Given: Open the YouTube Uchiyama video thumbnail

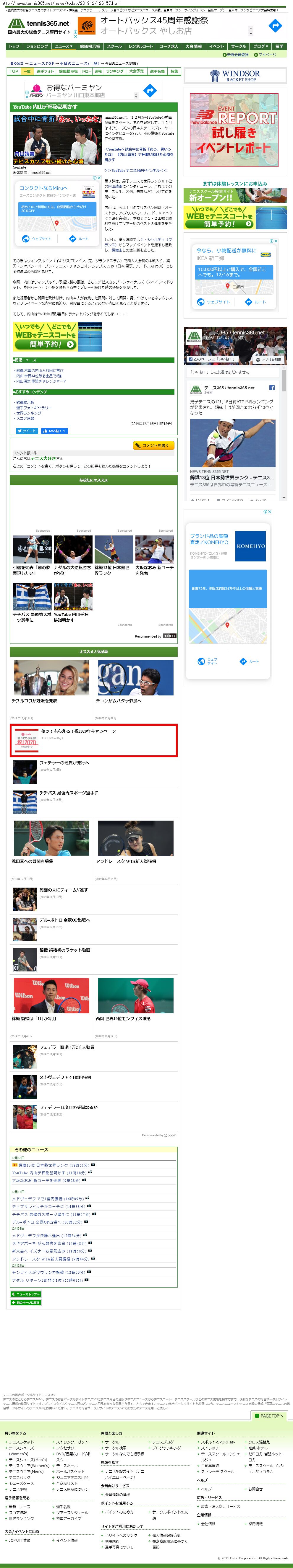Looking at the screenshot, I should (x=57, y=139).
